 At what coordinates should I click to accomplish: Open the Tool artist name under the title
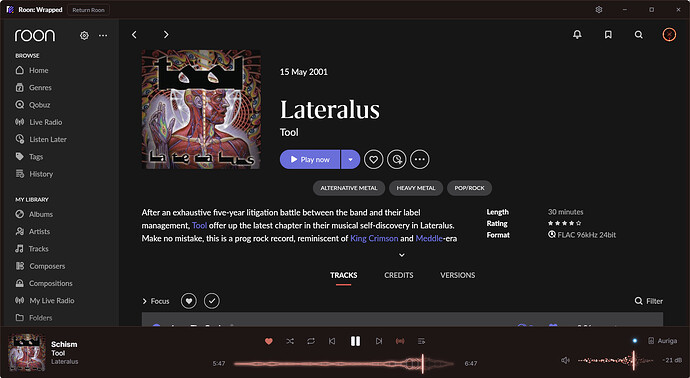(x=289, y=132)
